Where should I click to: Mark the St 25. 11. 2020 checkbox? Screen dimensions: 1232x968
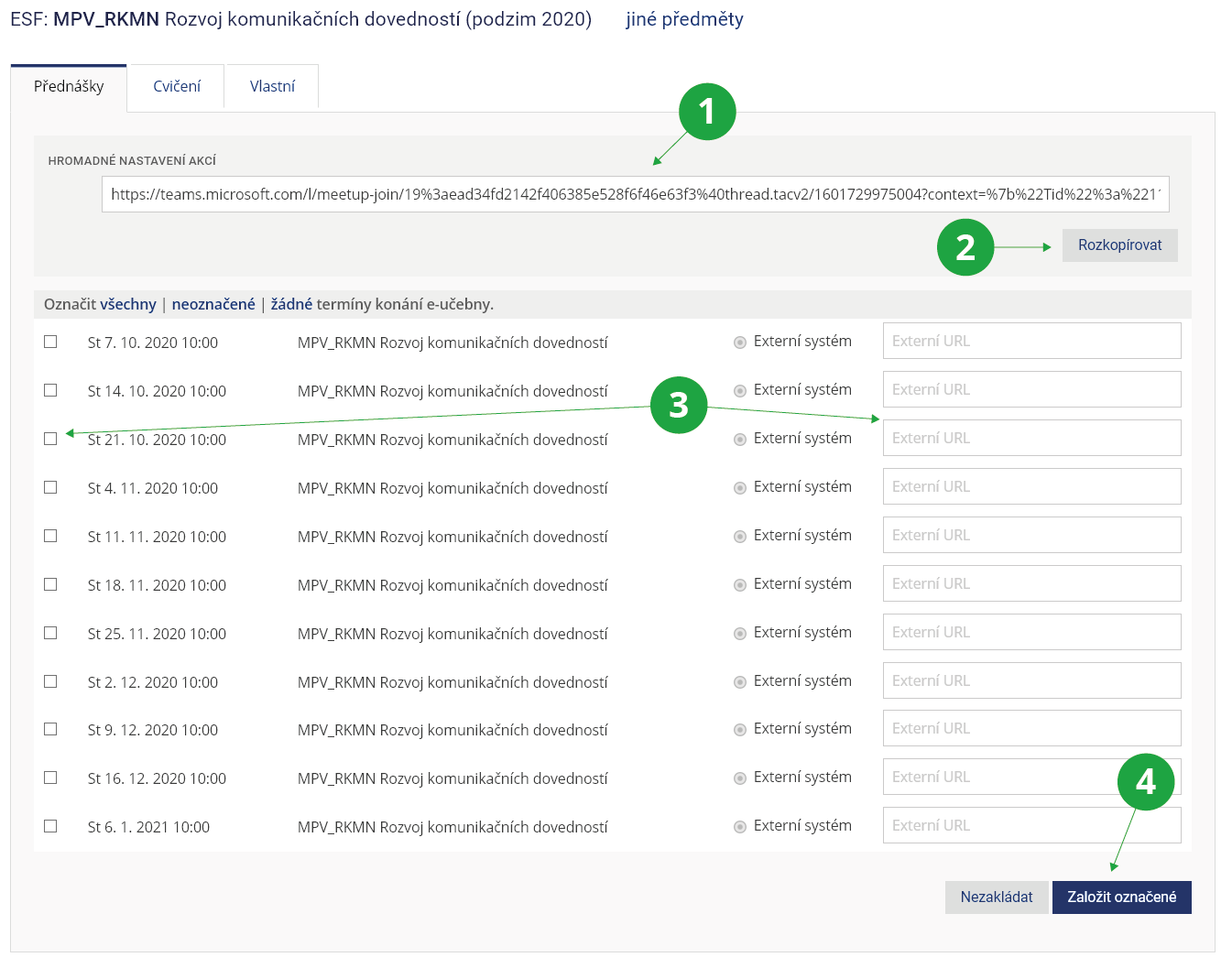(50, 633)
